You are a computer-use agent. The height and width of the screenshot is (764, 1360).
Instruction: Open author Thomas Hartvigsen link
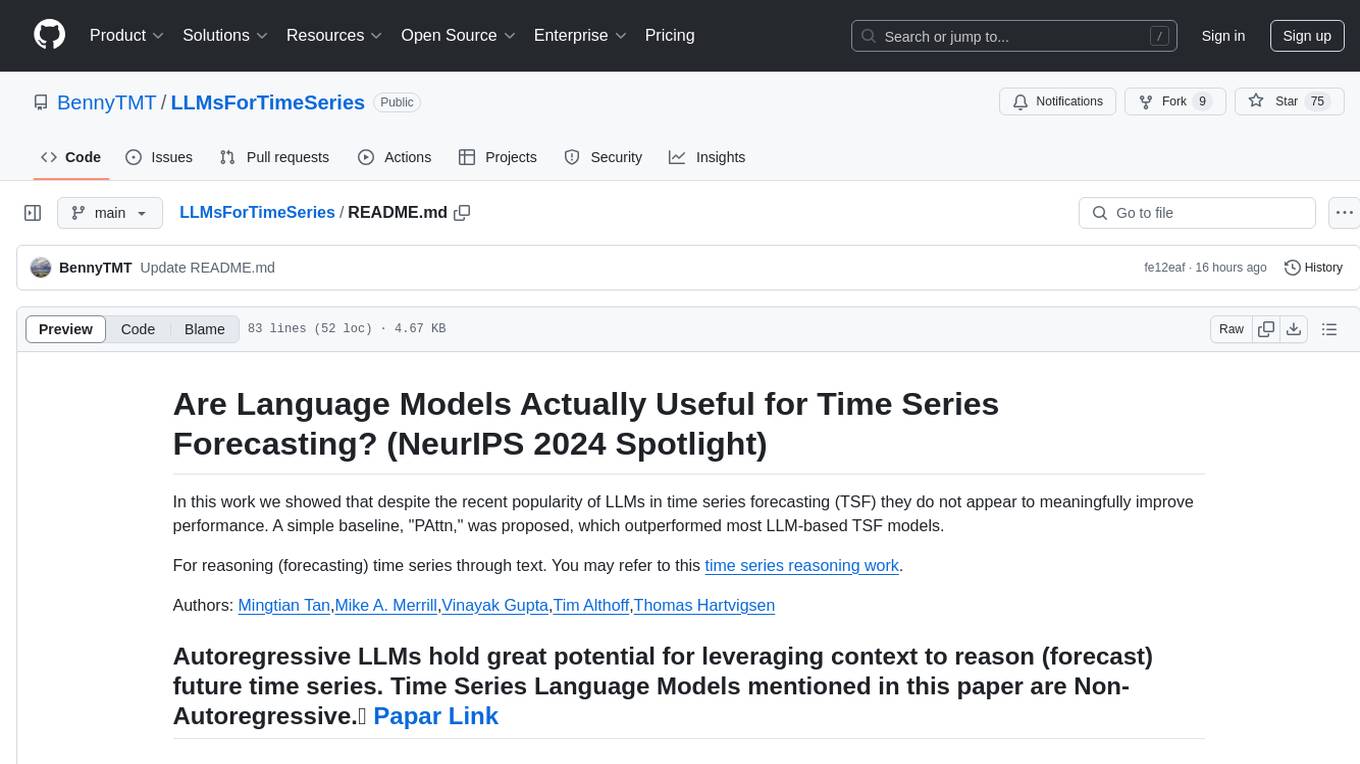(x=704, y=605)
